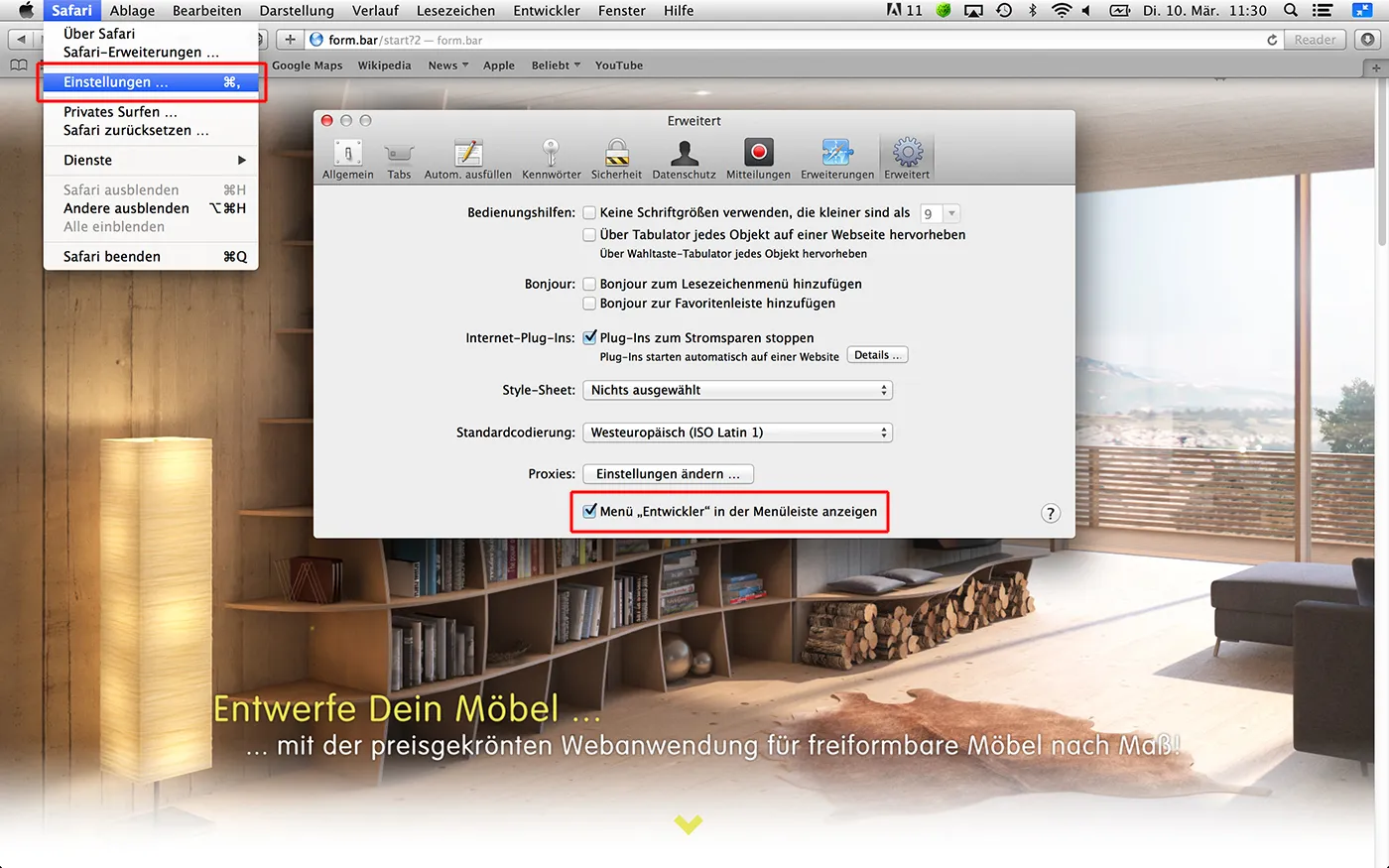The width and height of the screenshot is (1389, 868).
Task: Open the Beliebt bookmarks dropdown
Action: click(x=556, y=65)
